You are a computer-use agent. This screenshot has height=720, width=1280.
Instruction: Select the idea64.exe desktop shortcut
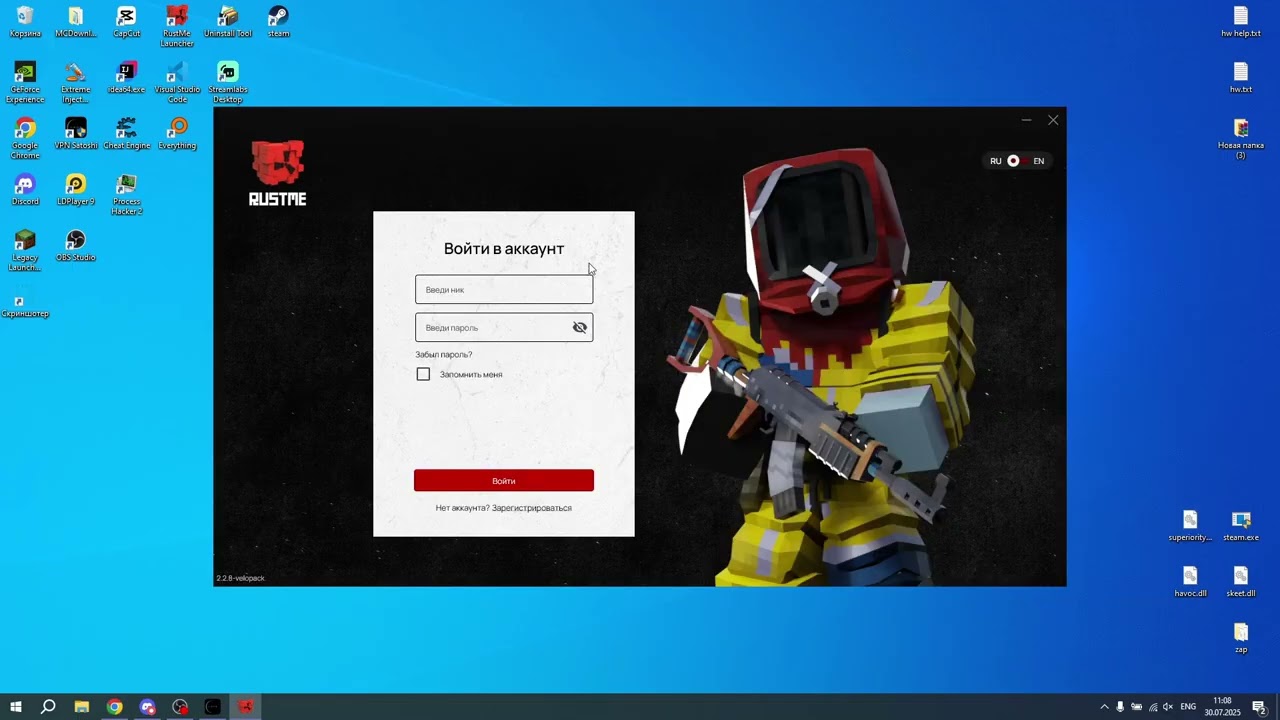126,78
